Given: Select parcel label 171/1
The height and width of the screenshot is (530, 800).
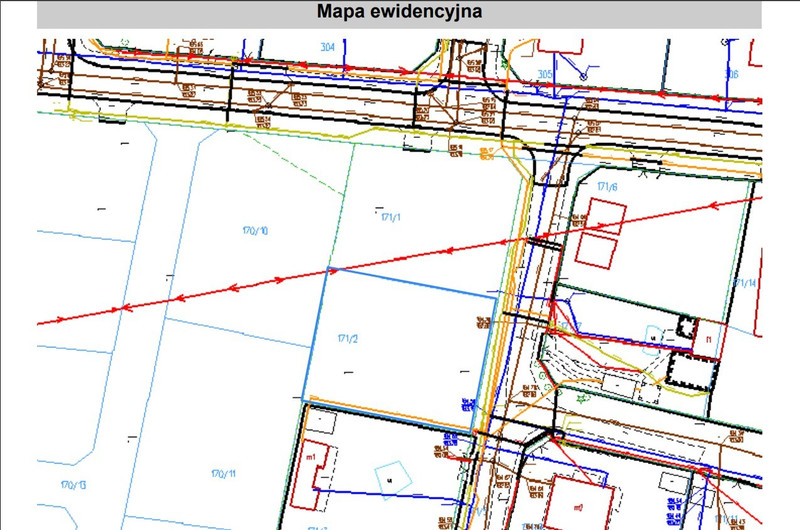Looking at the screenshot, I should 391,217.
